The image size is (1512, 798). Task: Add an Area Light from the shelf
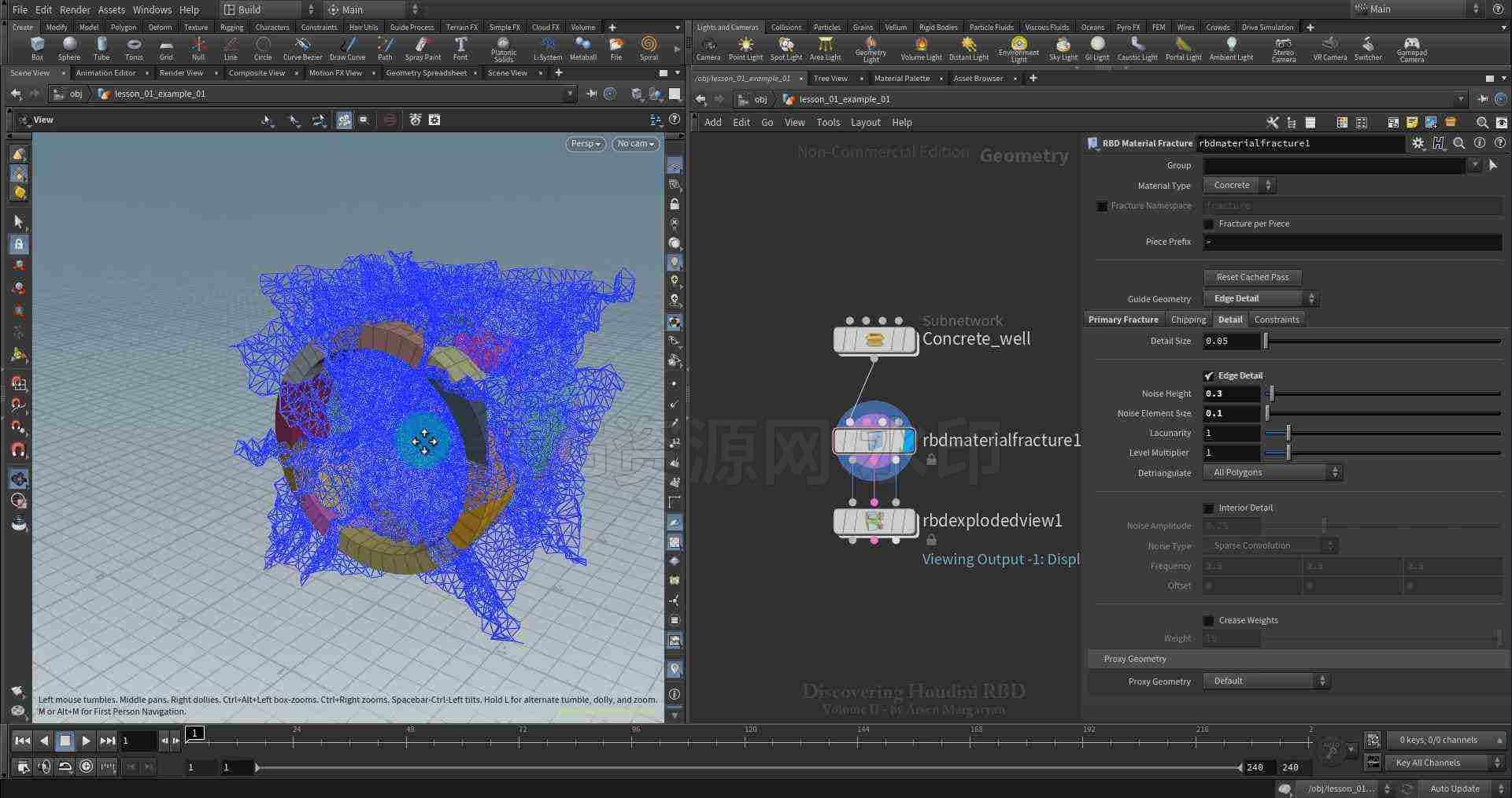(x=825, y=48)
